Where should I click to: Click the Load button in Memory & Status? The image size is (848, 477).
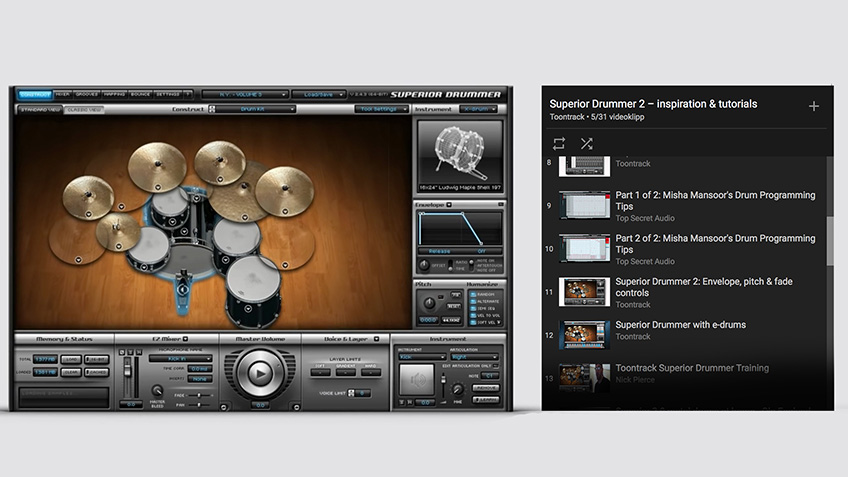(x=71, y=359)
